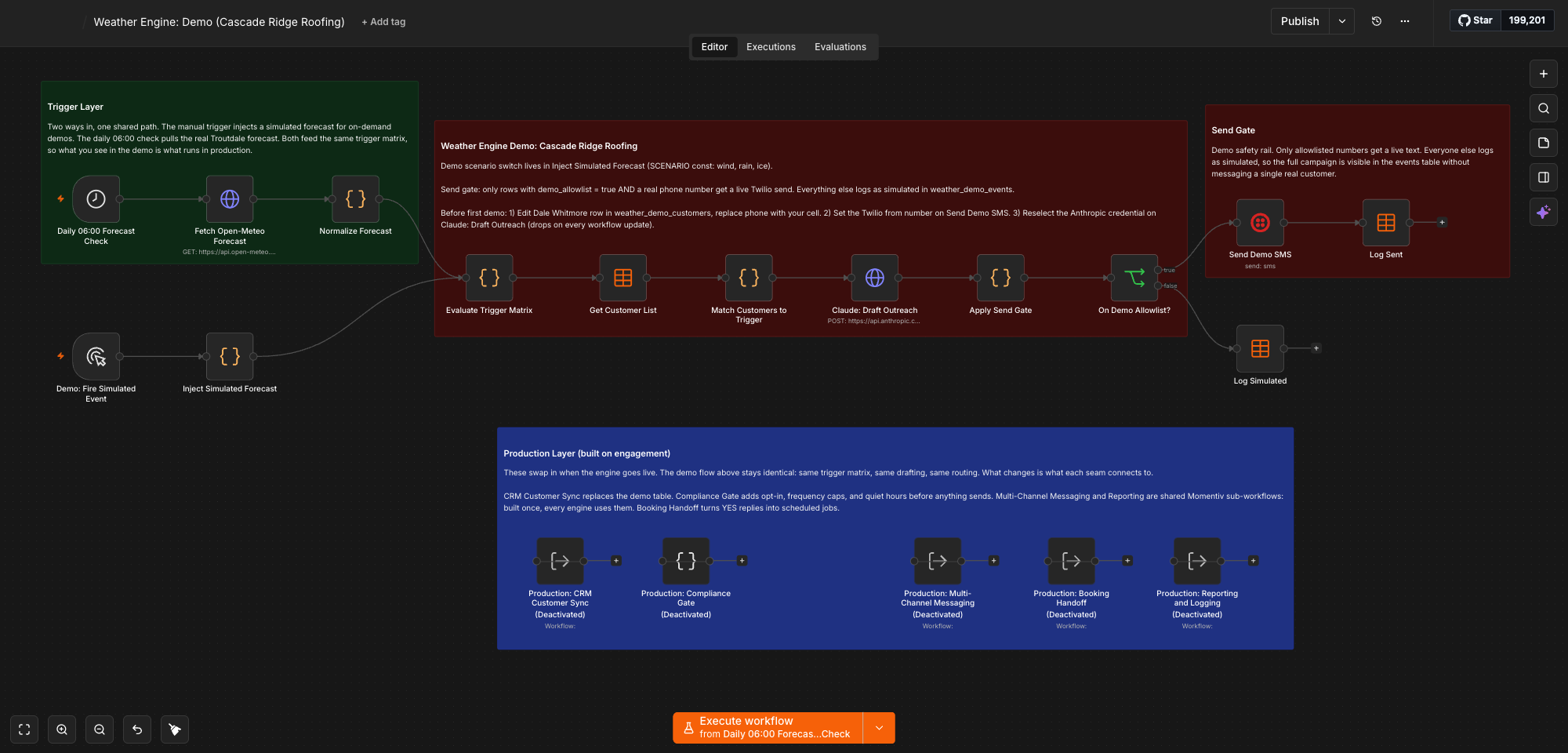Click the add node plus button in right sidebar
Viewport: 1568px width, 753px height.
[1544, 74]
